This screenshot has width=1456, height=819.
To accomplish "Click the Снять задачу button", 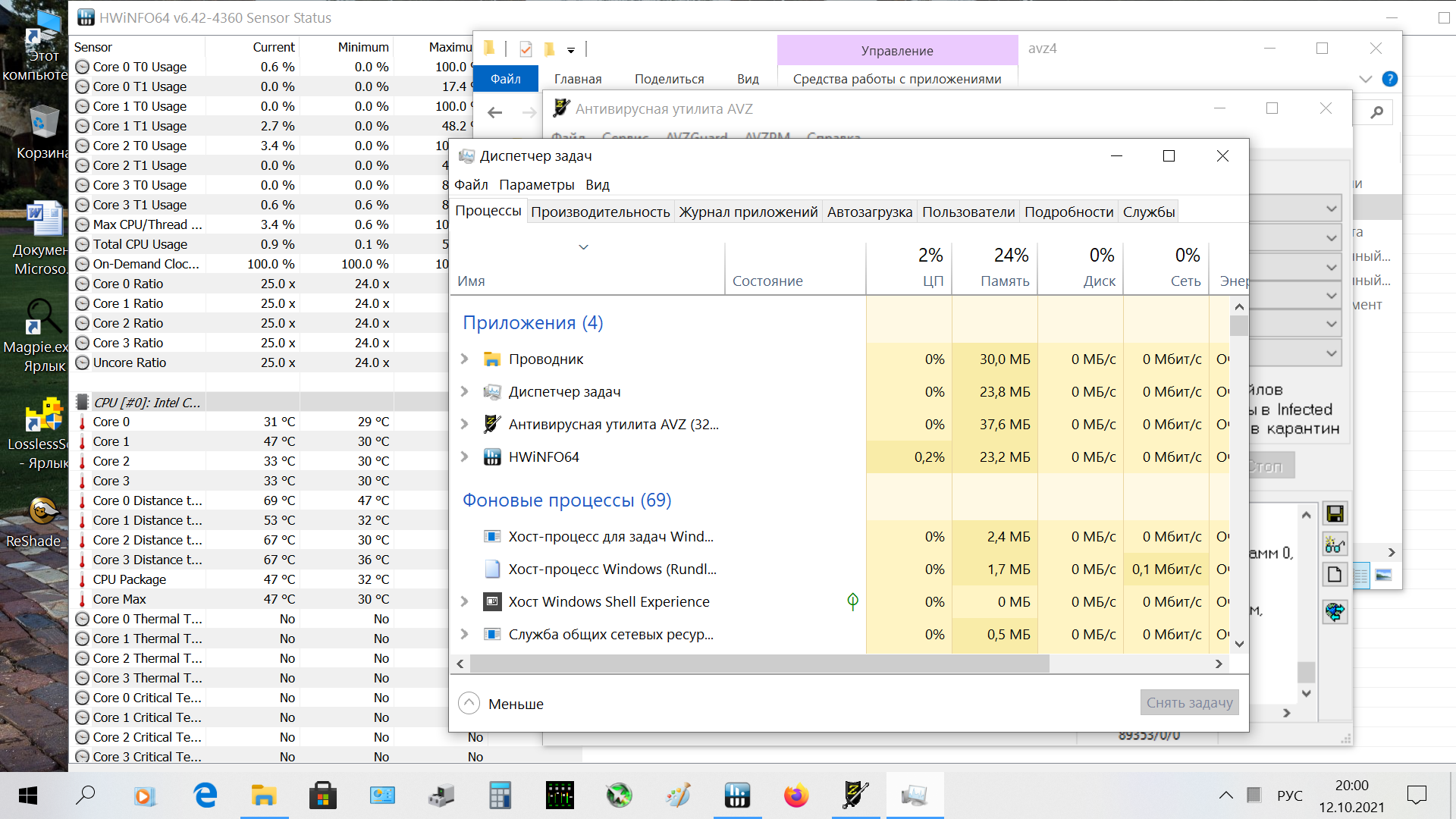I will coord(1189,703).
